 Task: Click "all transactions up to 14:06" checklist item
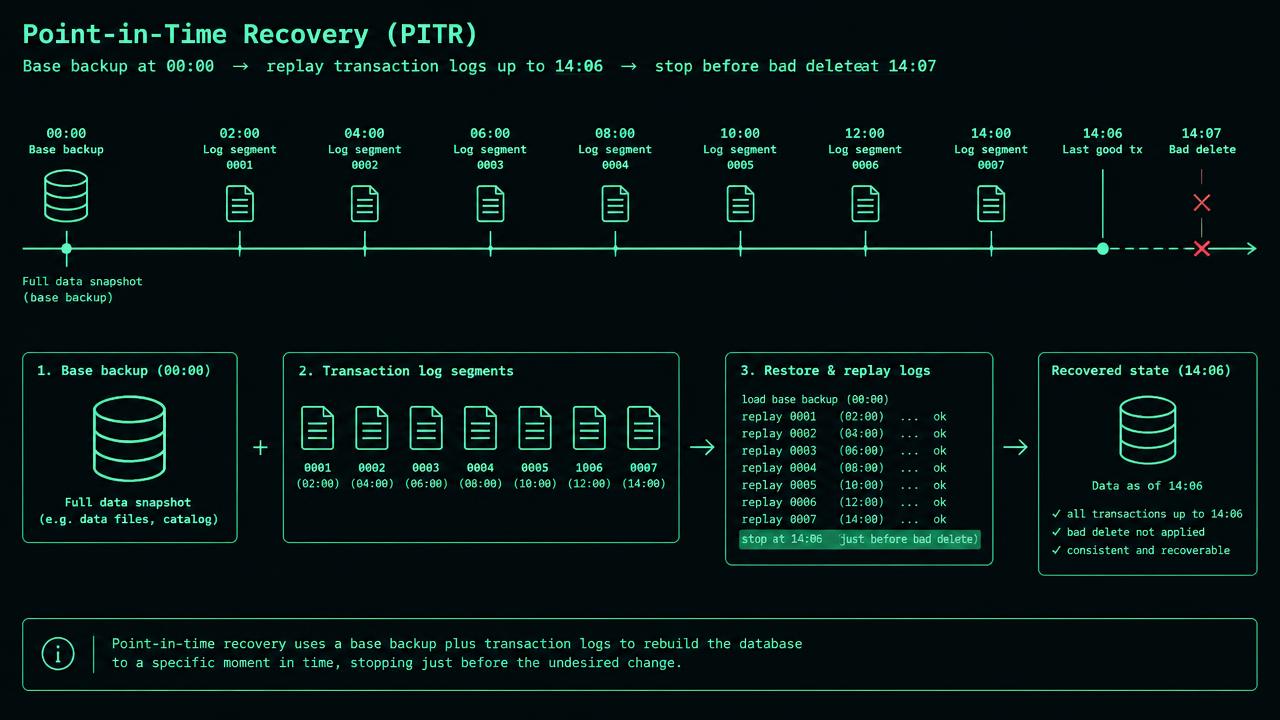[x=1147, y=514]
